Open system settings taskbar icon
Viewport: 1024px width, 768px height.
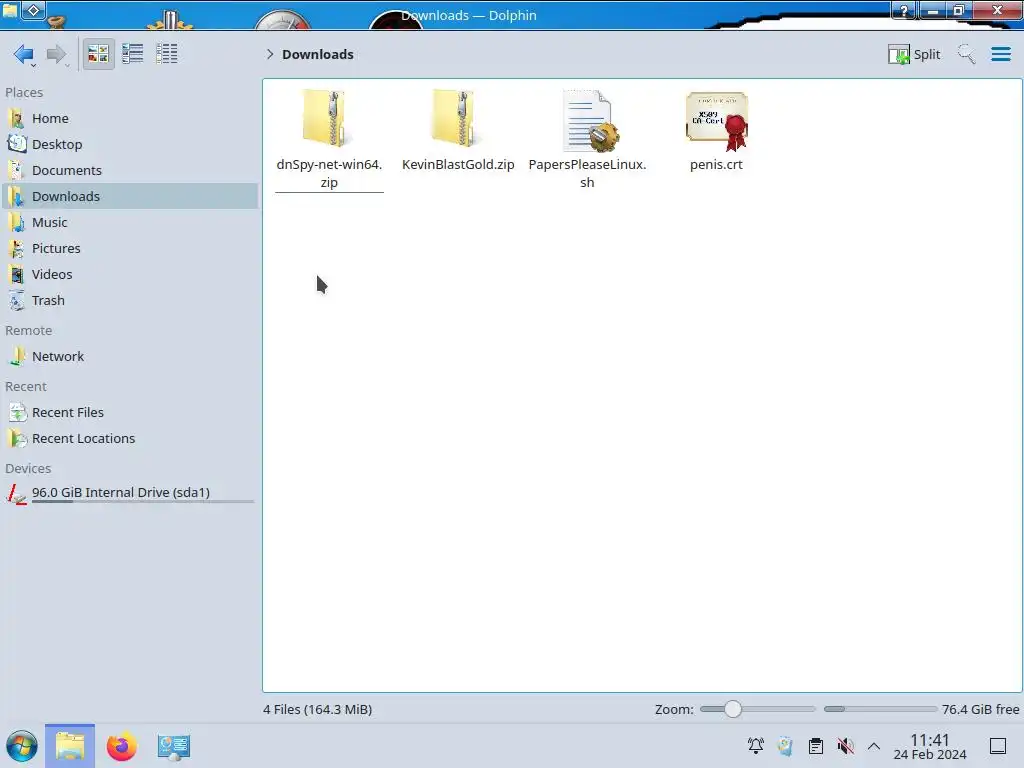coord(173,746)
